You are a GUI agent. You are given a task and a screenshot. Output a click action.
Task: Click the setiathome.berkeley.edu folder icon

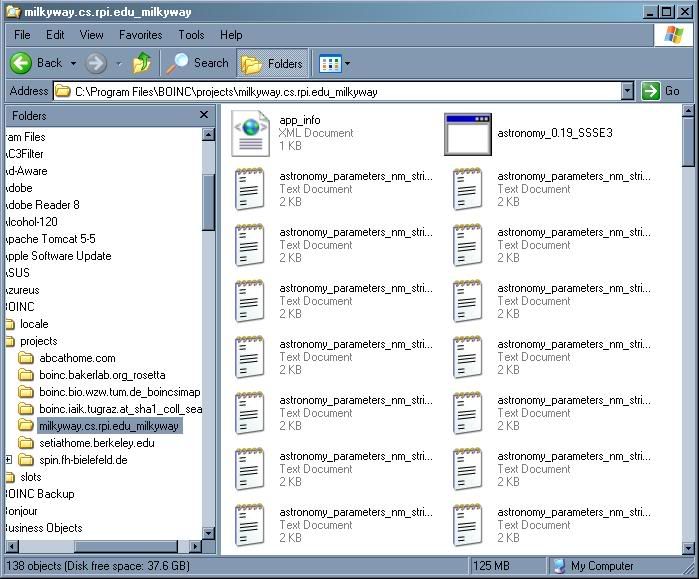[26, 443]
